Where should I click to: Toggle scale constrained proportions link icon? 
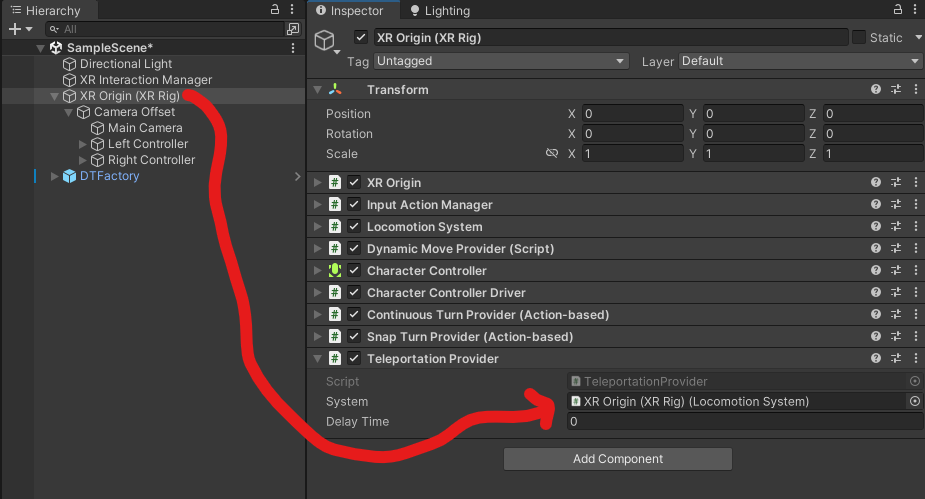[x=552, y=153]
